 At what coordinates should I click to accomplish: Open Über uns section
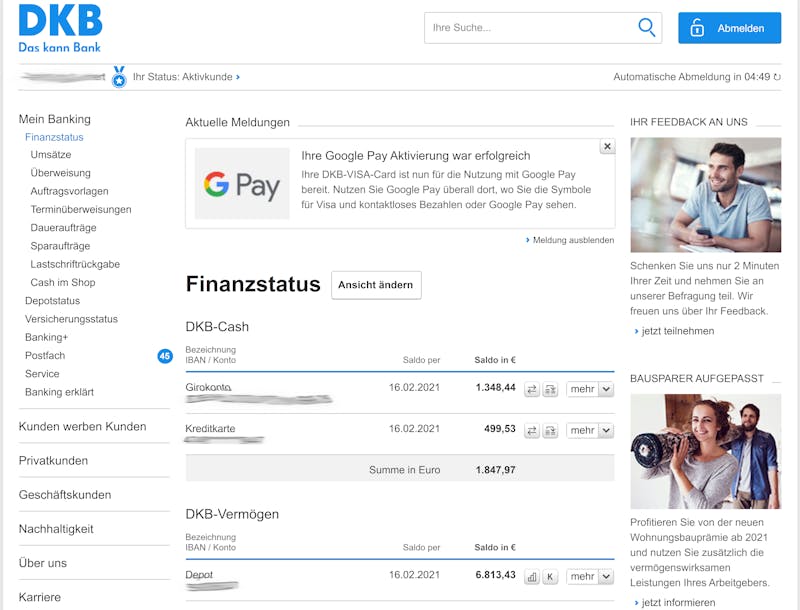pyautogui.click(x=43, y=563)
